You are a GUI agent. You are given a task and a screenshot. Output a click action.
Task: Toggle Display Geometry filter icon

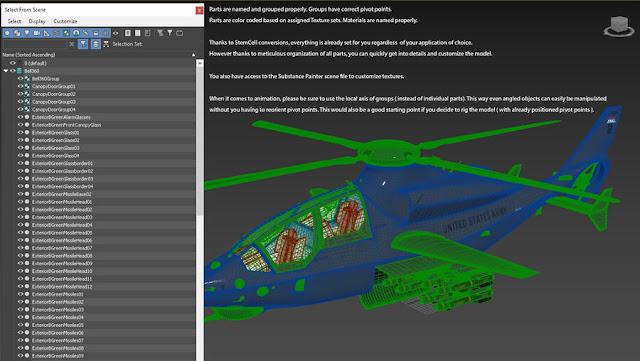[x=7, y=33]
